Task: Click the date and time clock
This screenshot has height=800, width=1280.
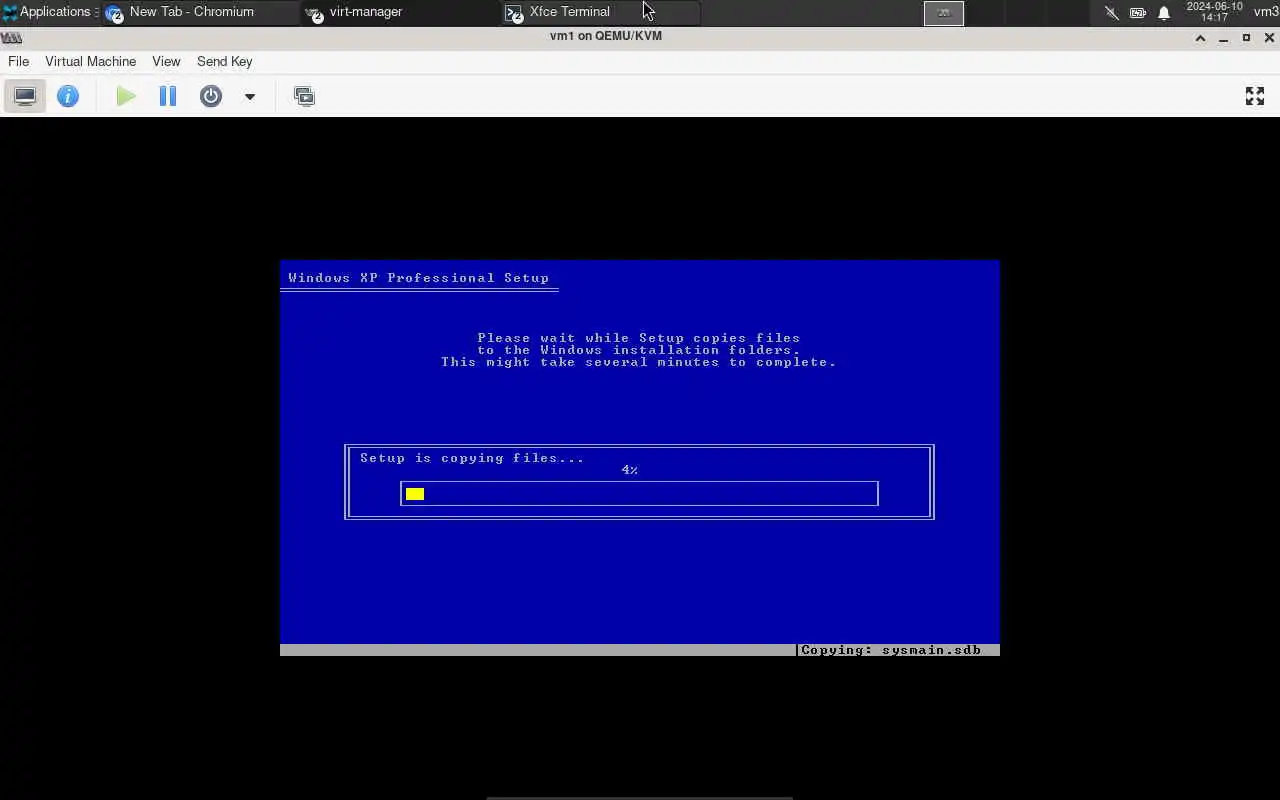Action: click(x=1214, y=12)
